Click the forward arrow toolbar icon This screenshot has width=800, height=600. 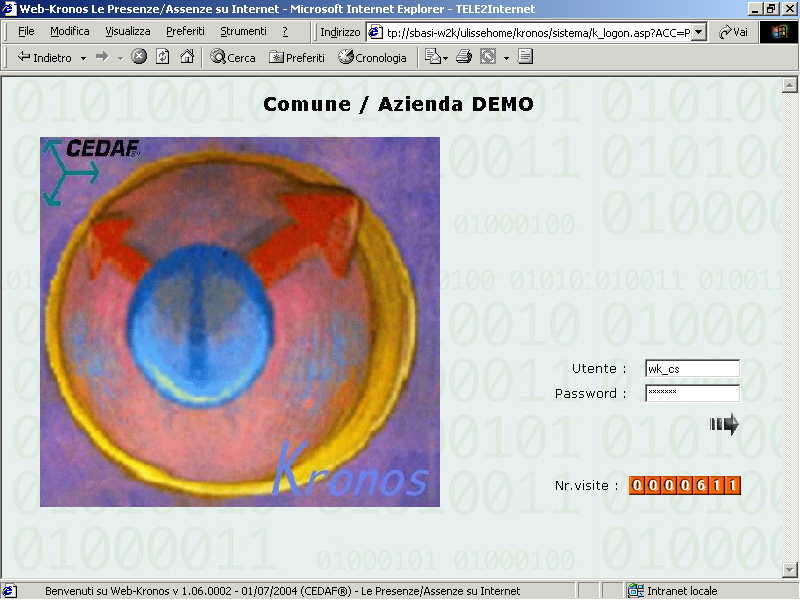coord(102,57)
